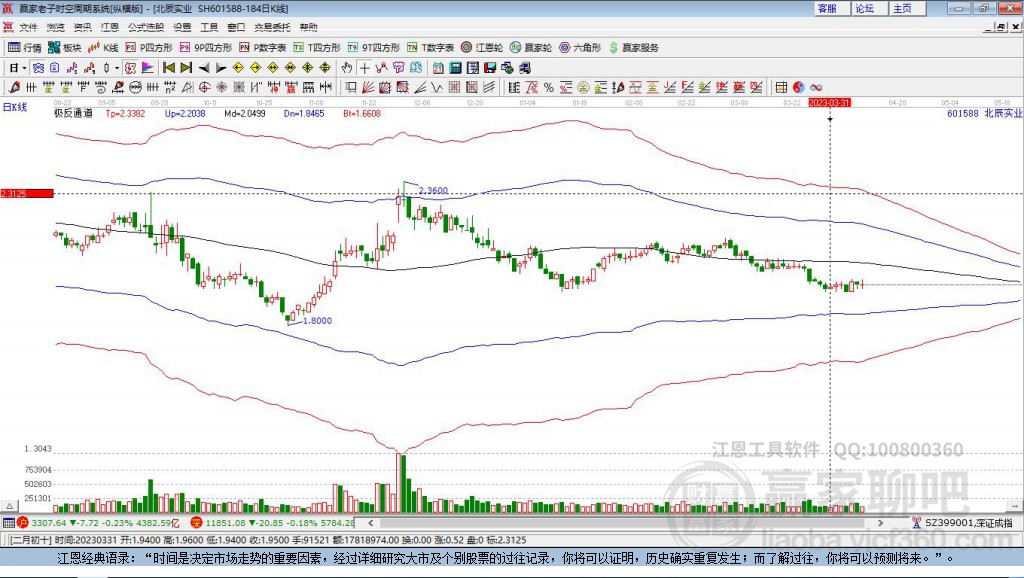
Task: Toggle the K线 candlestick chart view
Action: point(104,47)
